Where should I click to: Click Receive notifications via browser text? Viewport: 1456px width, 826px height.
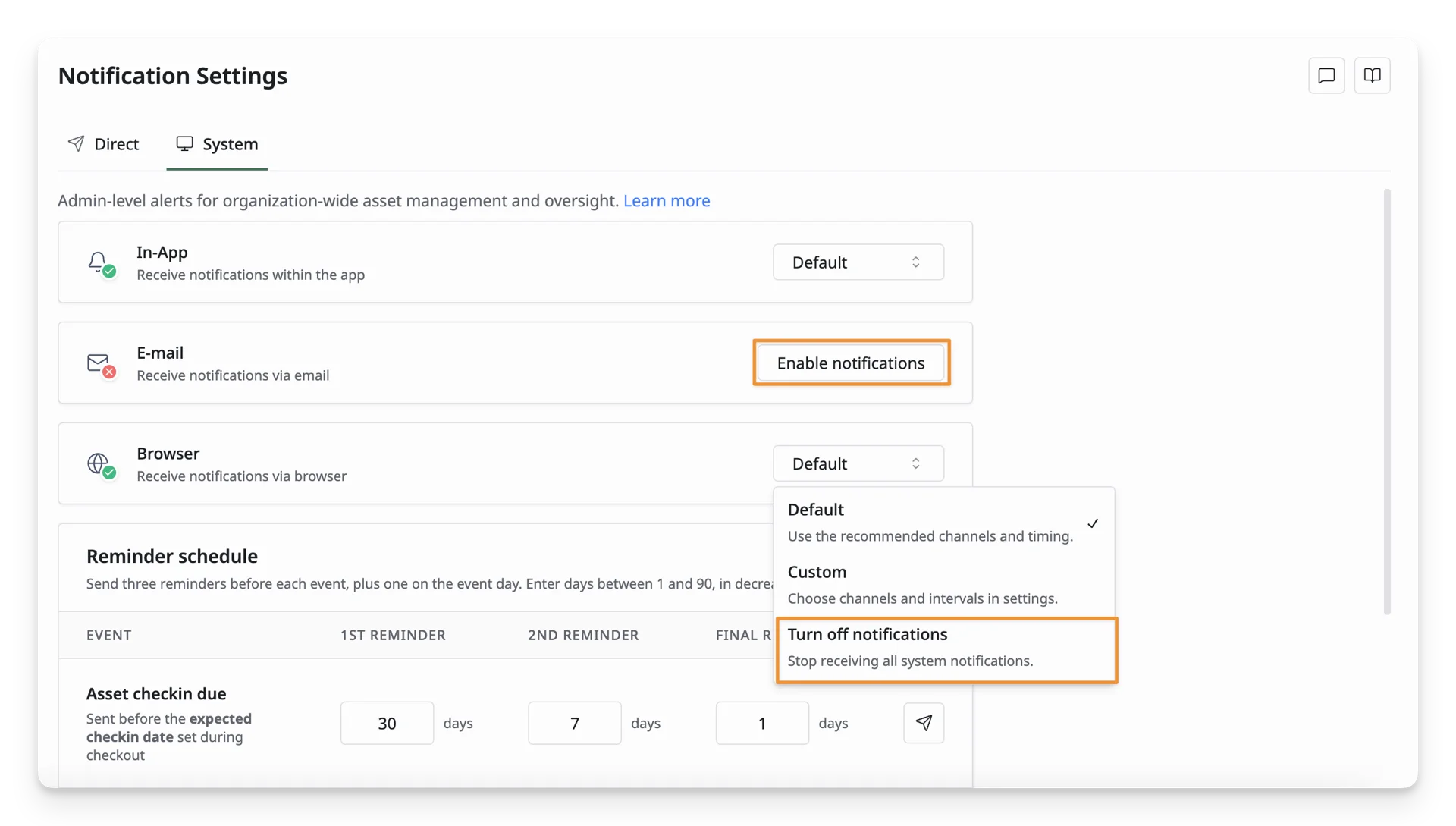point(242,476)
